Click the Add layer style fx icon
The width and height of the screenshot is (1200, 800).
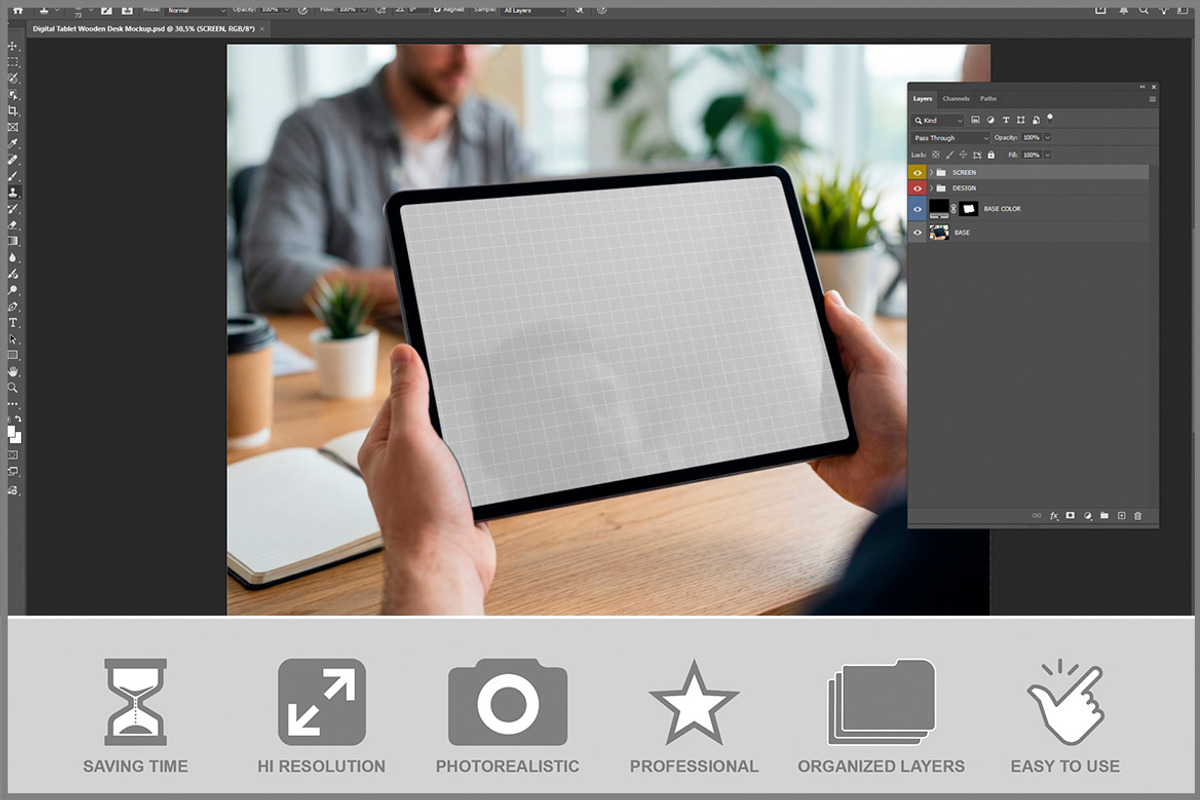pos(1054,516)
